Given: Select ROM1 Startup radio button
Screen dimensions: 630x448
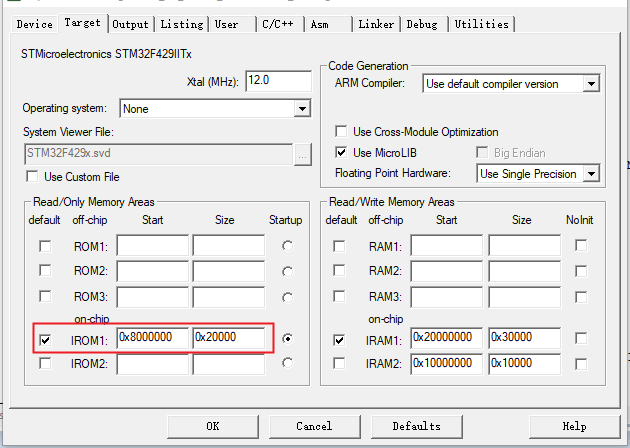Looking at the screenshot, I should (287, 245).
